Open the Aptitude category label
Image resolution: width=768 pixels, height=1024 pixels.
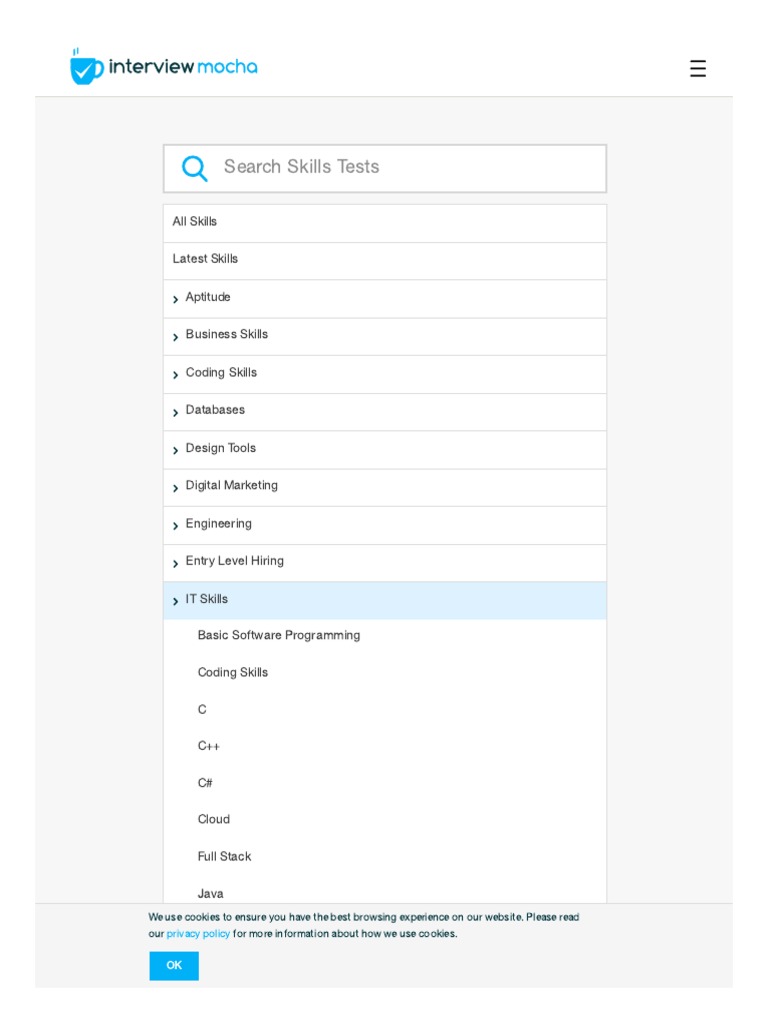point(208,297)
